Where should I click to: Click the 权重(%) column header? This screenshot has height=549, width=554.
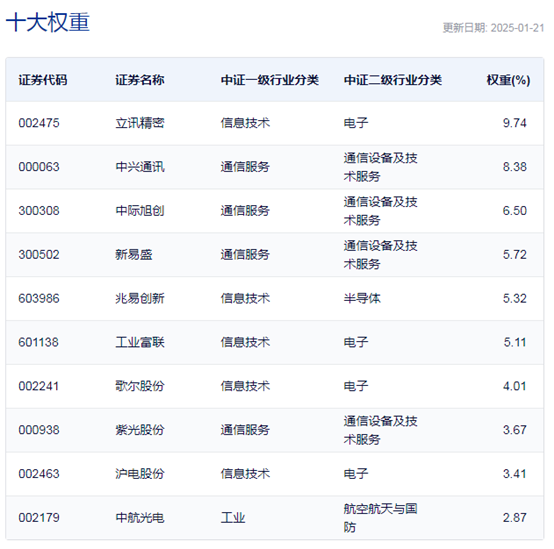pos(508,80)
